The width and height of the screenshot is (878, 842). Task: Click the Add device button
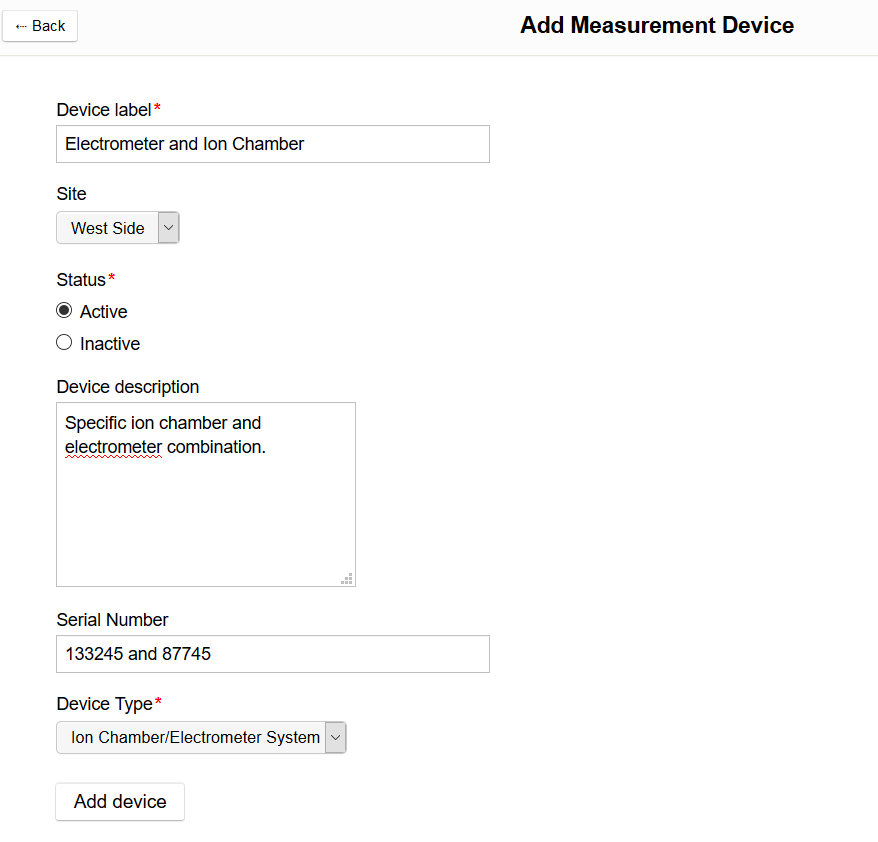tap(120, 801)
